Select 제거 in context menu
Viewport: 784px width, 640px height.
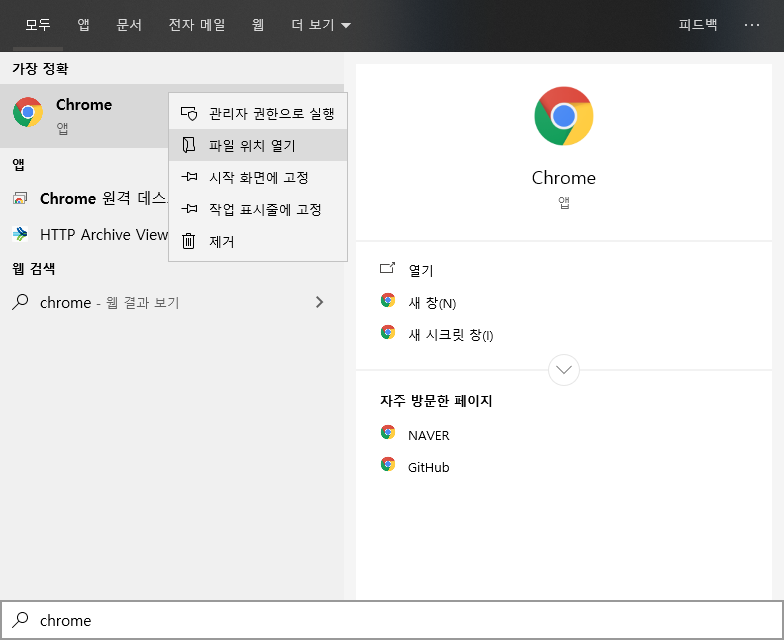(x=258, y=242)
